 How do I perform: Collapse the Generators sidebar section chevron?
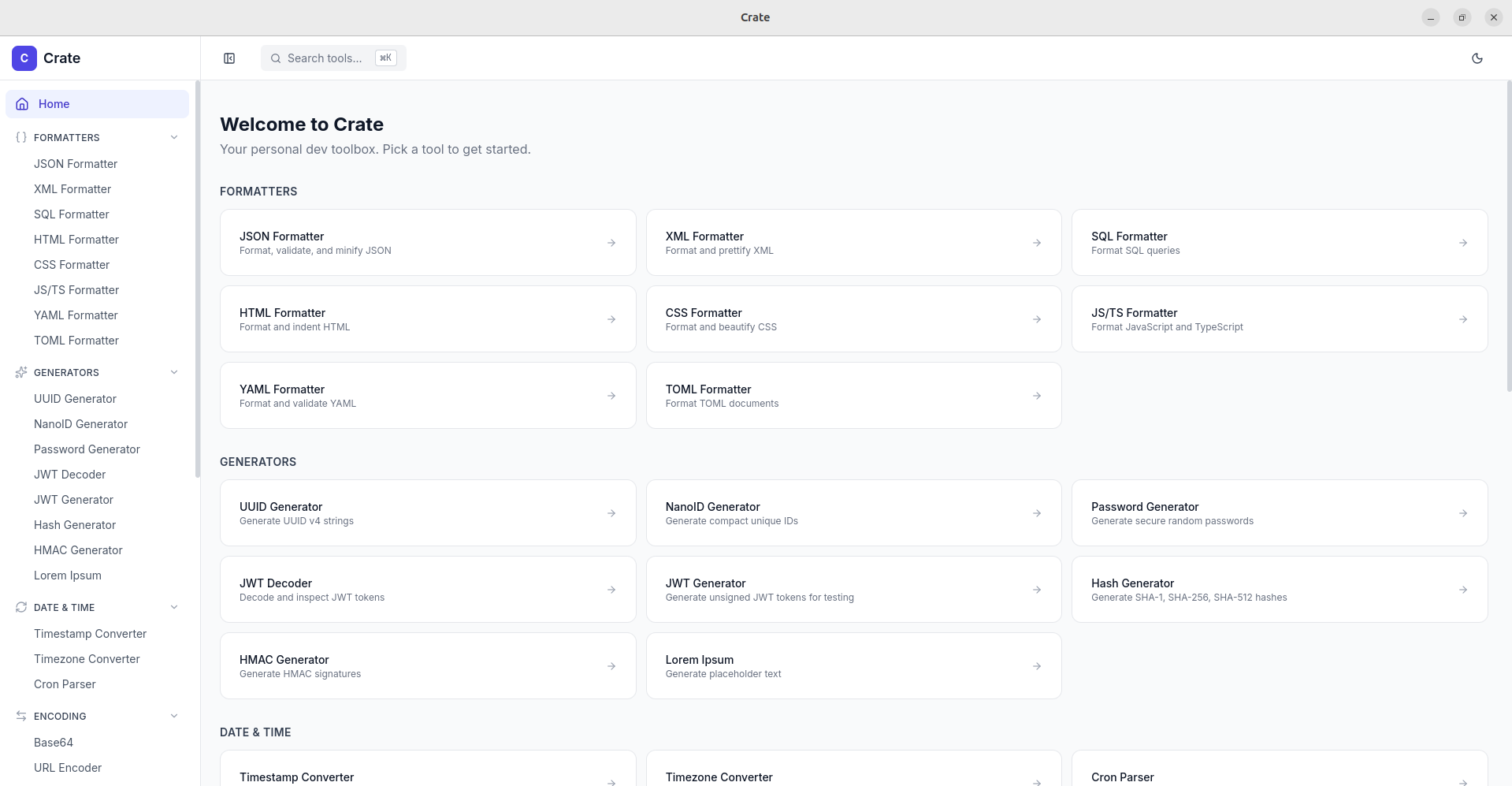[174, 372]
